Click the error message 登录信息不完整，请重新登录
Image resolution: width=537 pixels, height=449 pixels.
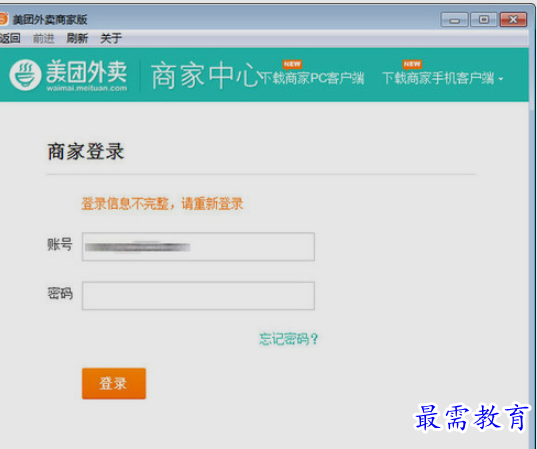[x=162, y=204]
